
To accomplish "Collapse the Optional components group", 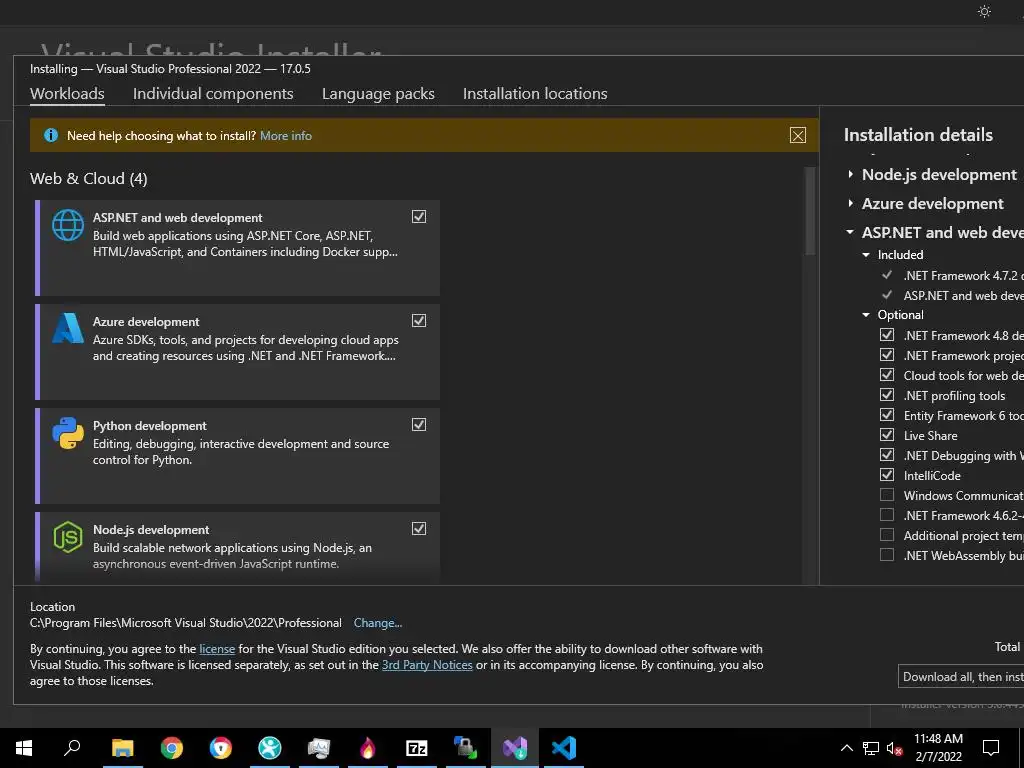I will [866, 315].
